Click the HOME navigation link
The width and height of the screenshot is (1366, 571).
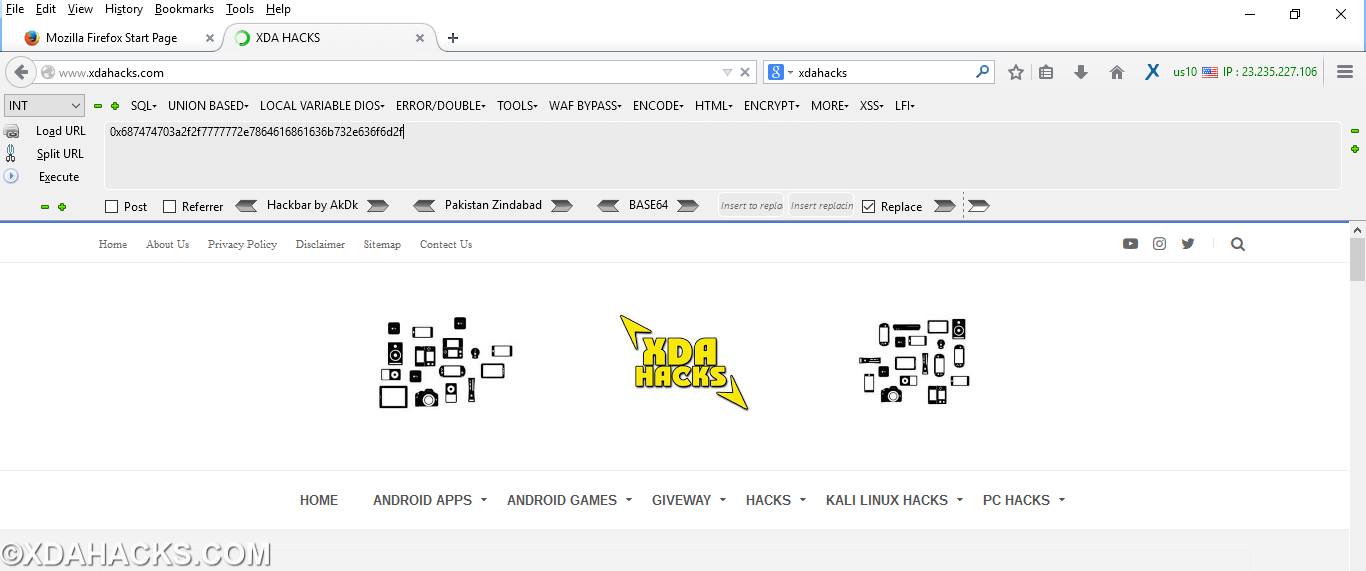pos(319,500)
